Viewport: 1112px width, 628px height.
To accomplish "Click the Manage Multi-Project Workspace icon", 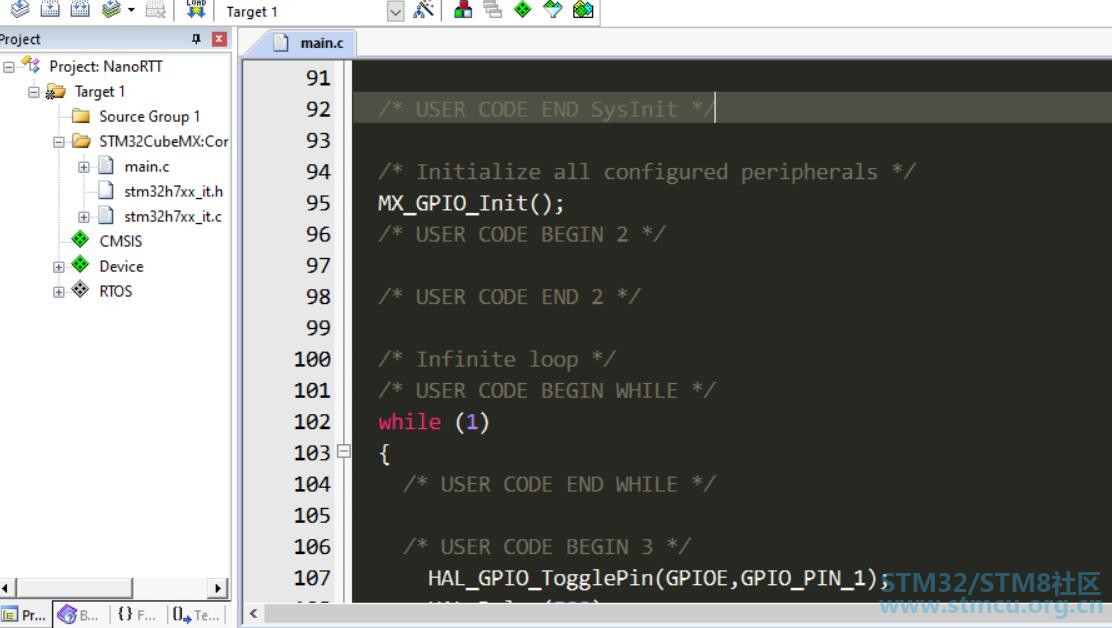I will pos(492,9).
